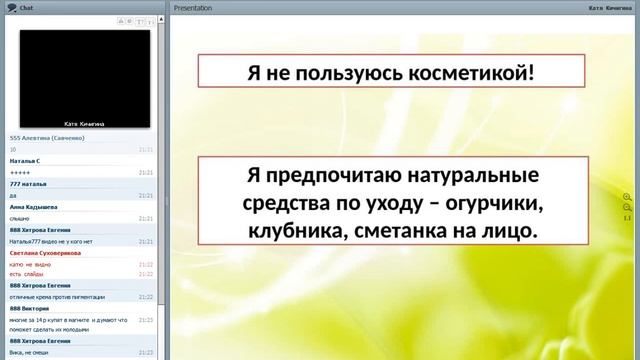This screenshot has width=640, height=360.
Task: Click the black webcam video window
Action: pos(85,78)
